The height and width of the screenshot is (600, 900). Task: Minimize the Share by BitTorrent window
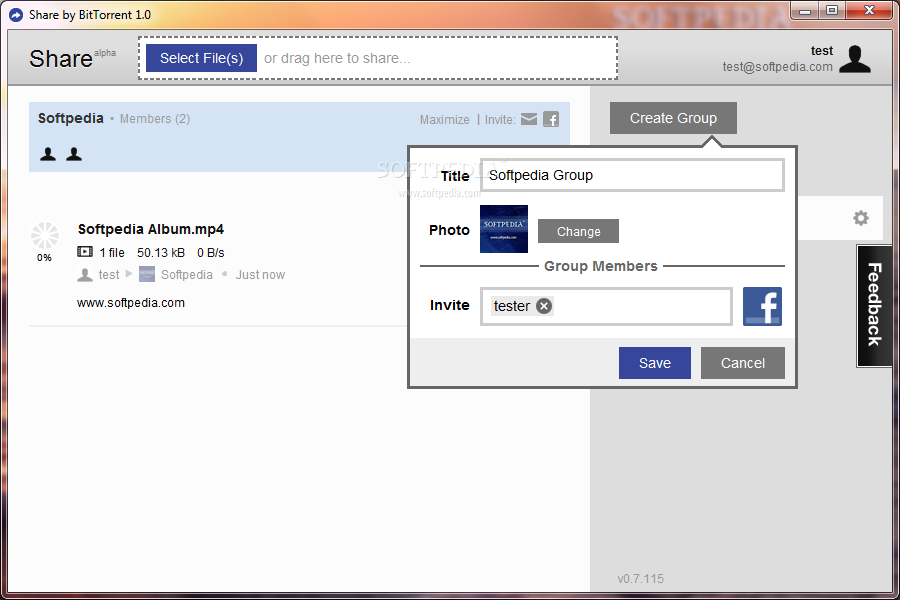[805, 11]
